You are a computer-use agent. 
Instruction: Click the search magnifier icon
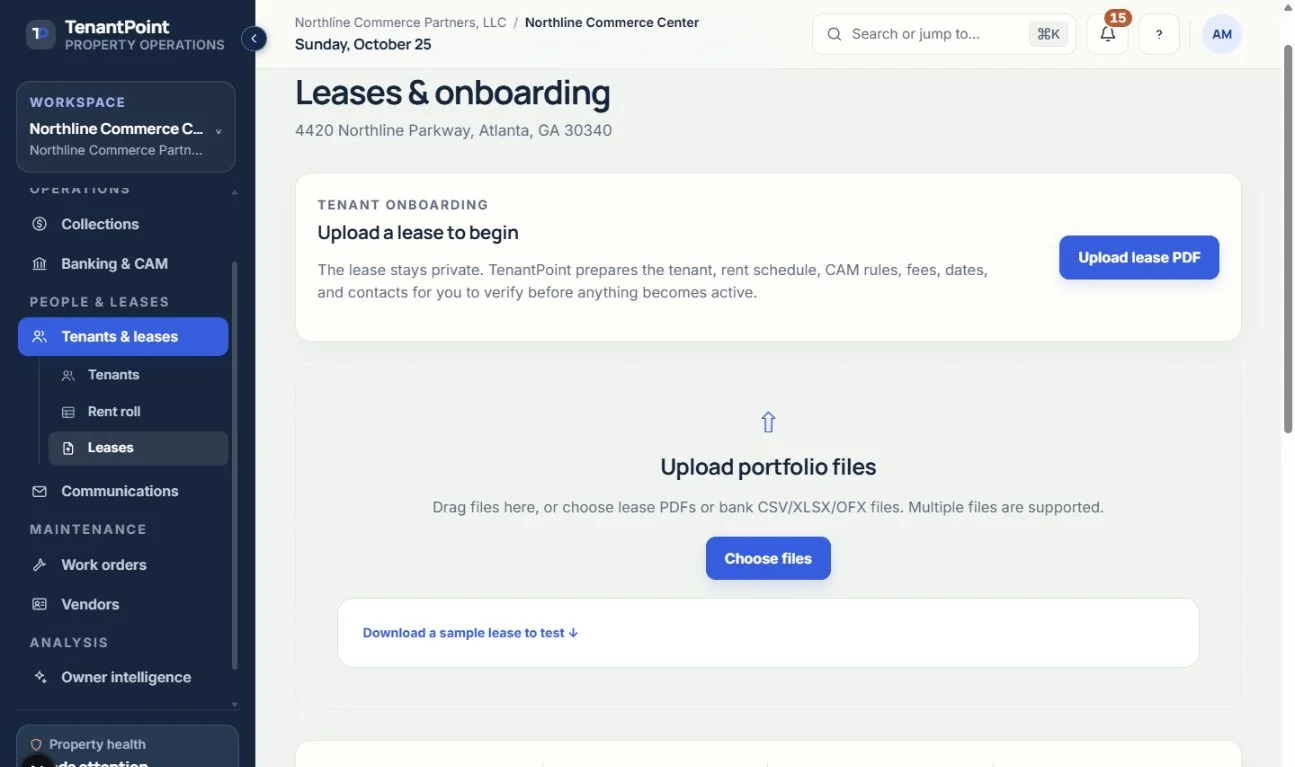(834, 34)
